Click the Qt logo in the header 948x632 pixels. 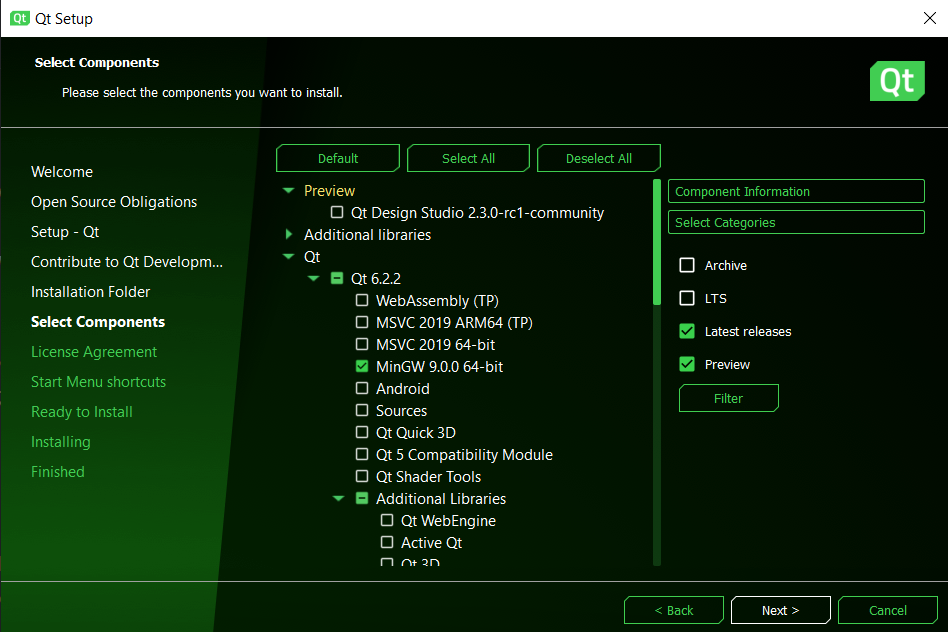tap(897, 81)
